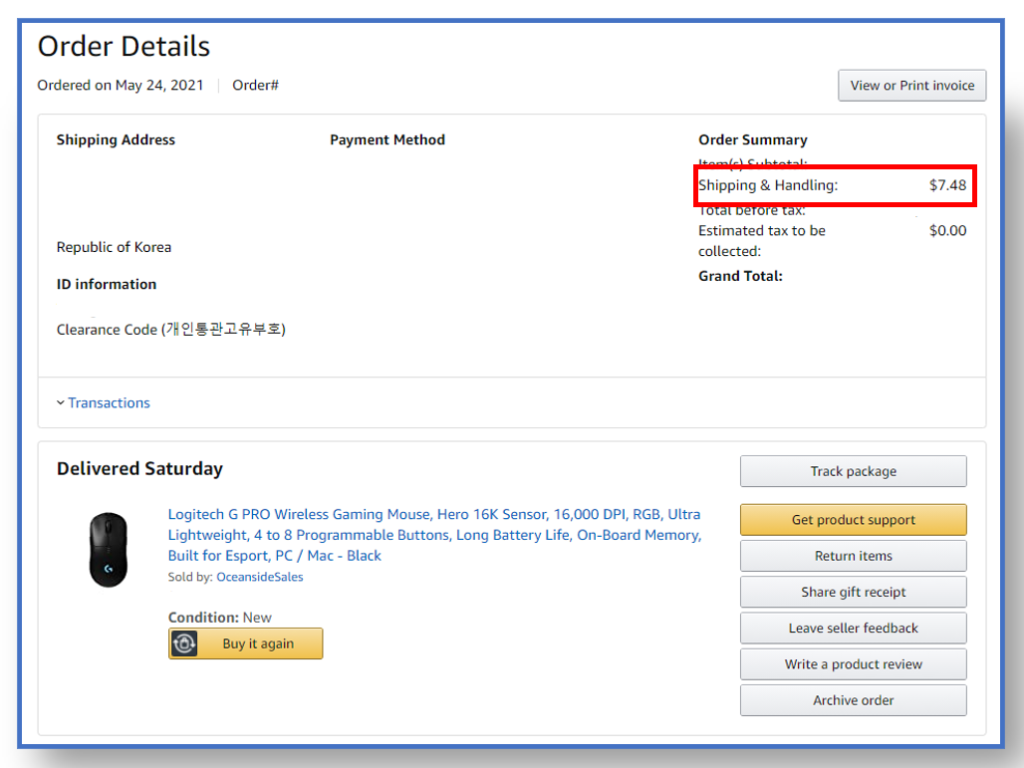Click Clearance Code label text
The width and height of the screenshot is (1024, 768).
pyautogui.click(x=171, y=329)
